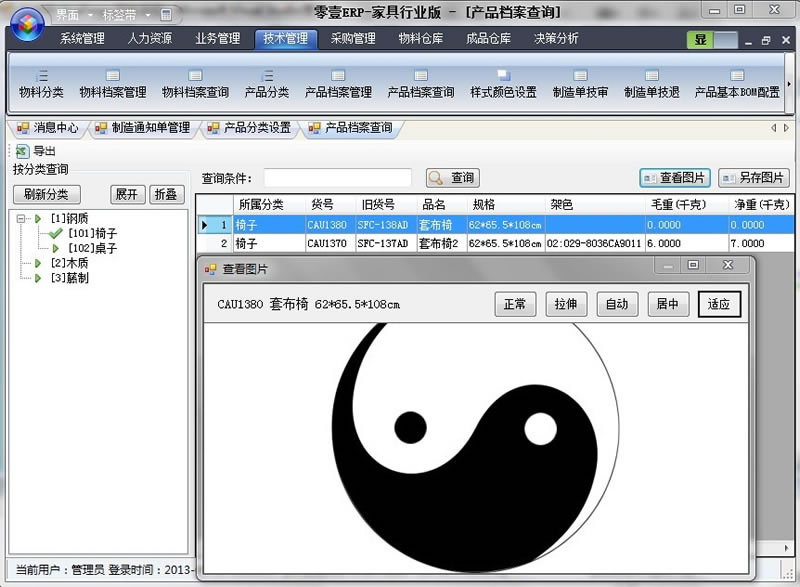Image resolution: width=800 pixels, height=587 pixels.
Task: Select the 技术管理 menu tab
Action: pyautogui.click(x=286, y=39)
